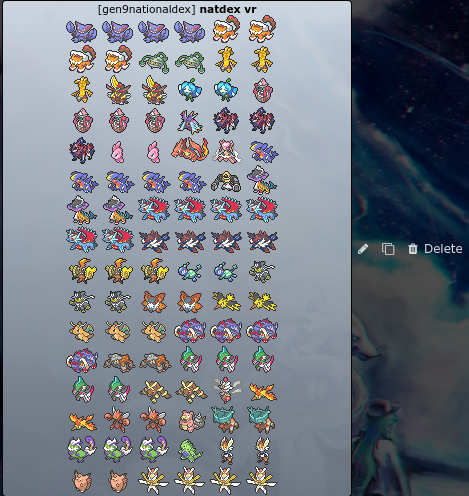Select the Scizor sprite beside Slowbro
Viewport: 469px width, 496px height.
point(154,420)
